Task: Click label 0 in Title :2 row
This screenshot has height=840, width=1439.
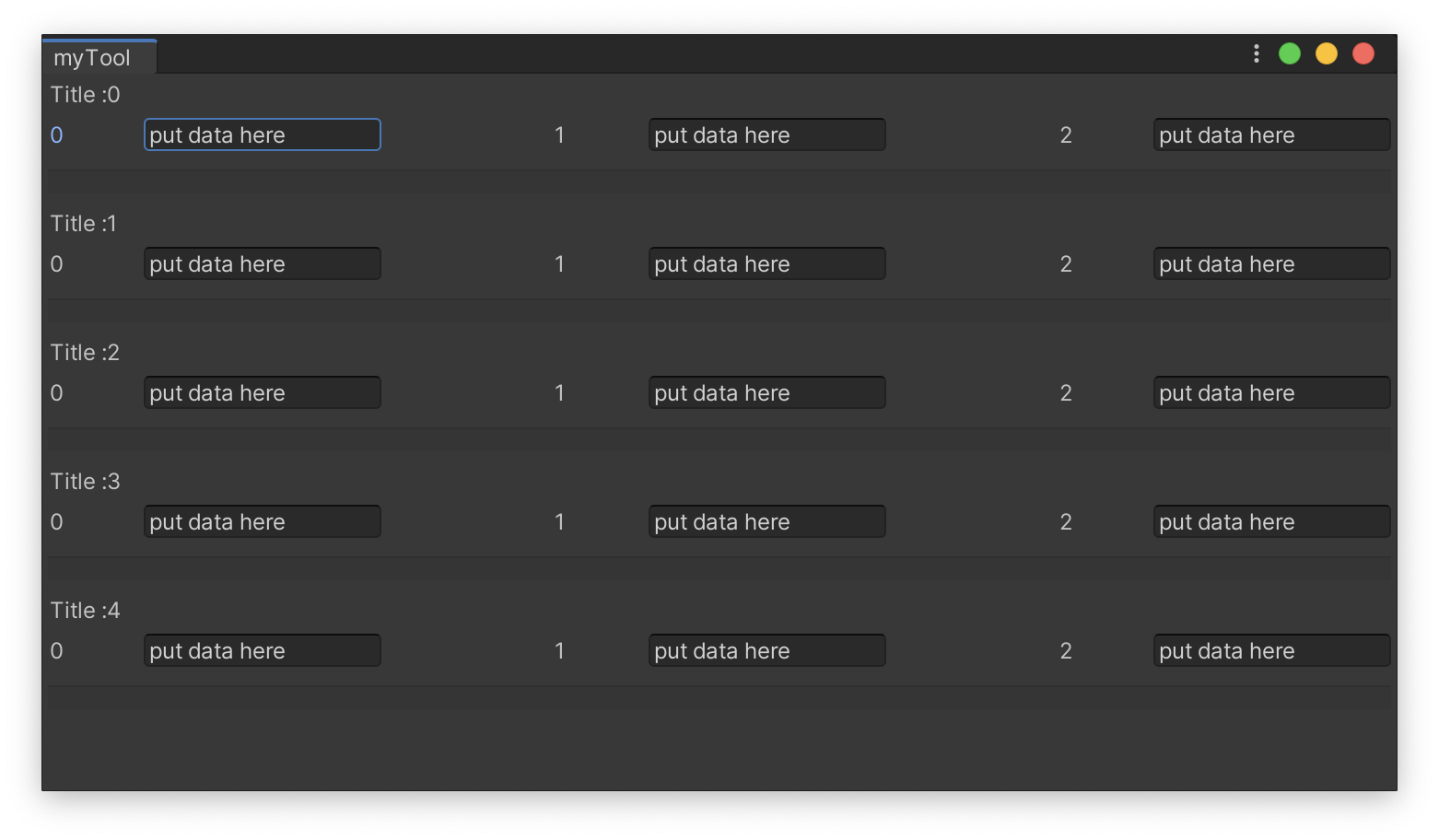Action: click(57, 393)
